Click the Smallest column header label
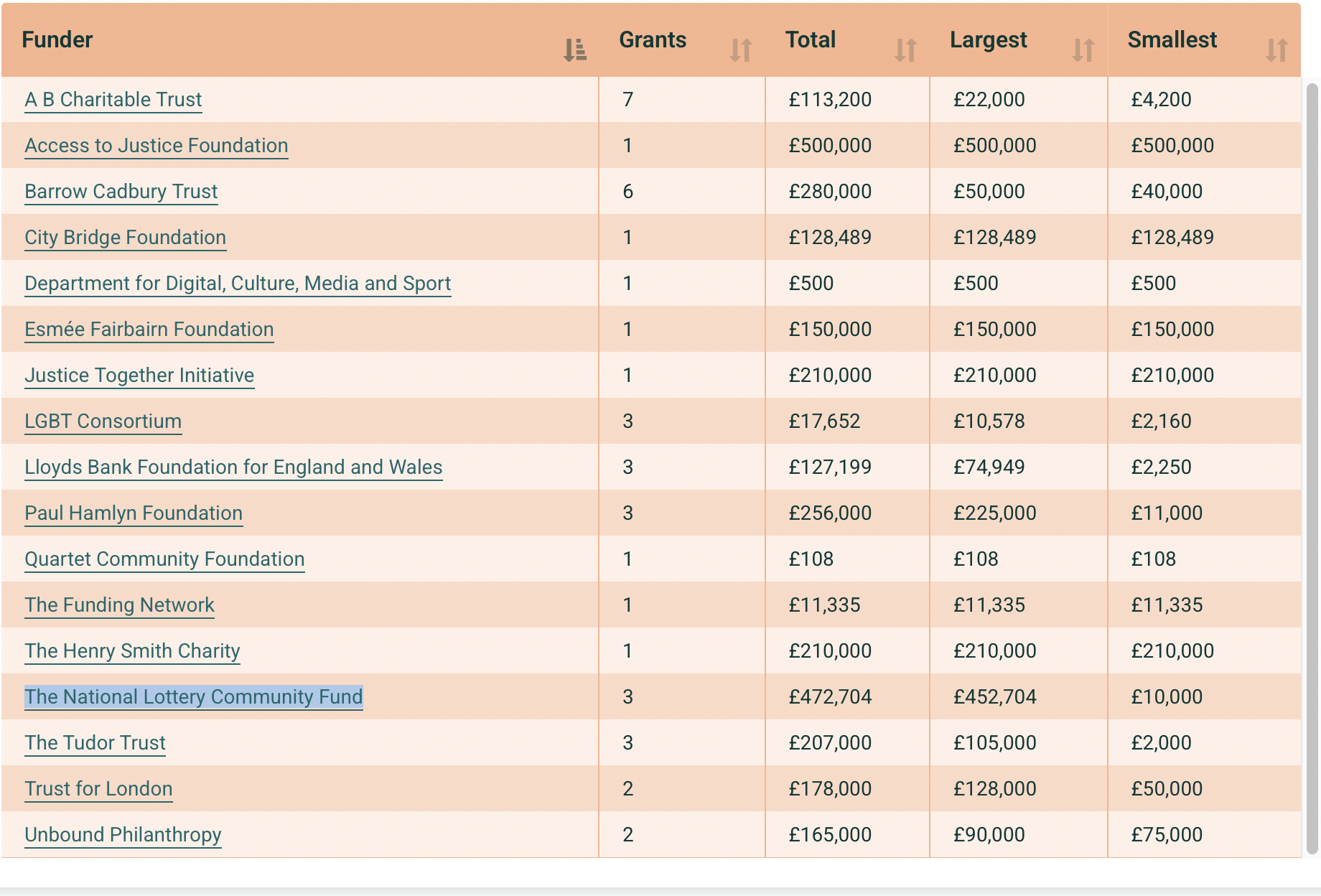 [x=1172, y=39]
